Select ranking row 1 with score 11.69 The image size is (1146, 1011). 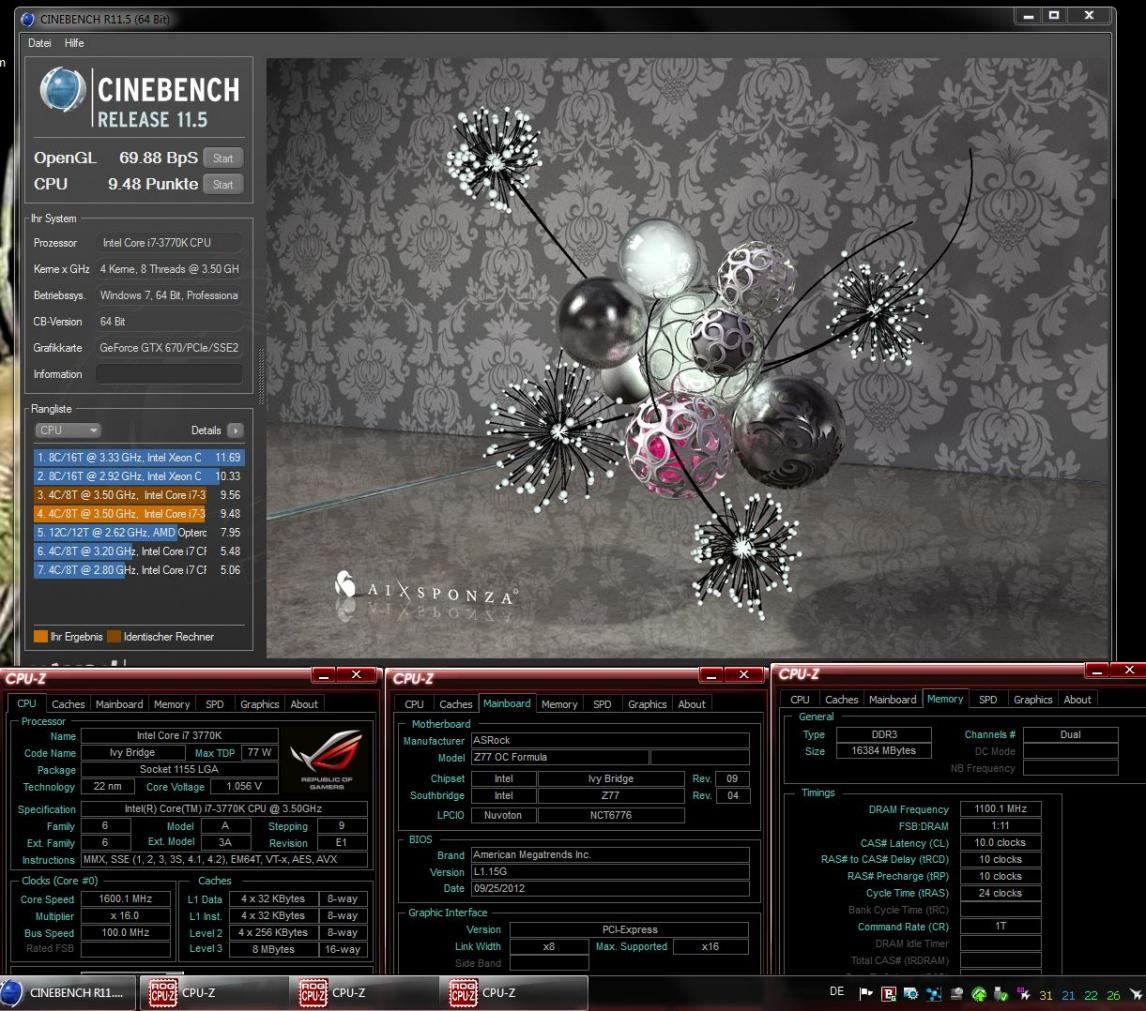139,458
